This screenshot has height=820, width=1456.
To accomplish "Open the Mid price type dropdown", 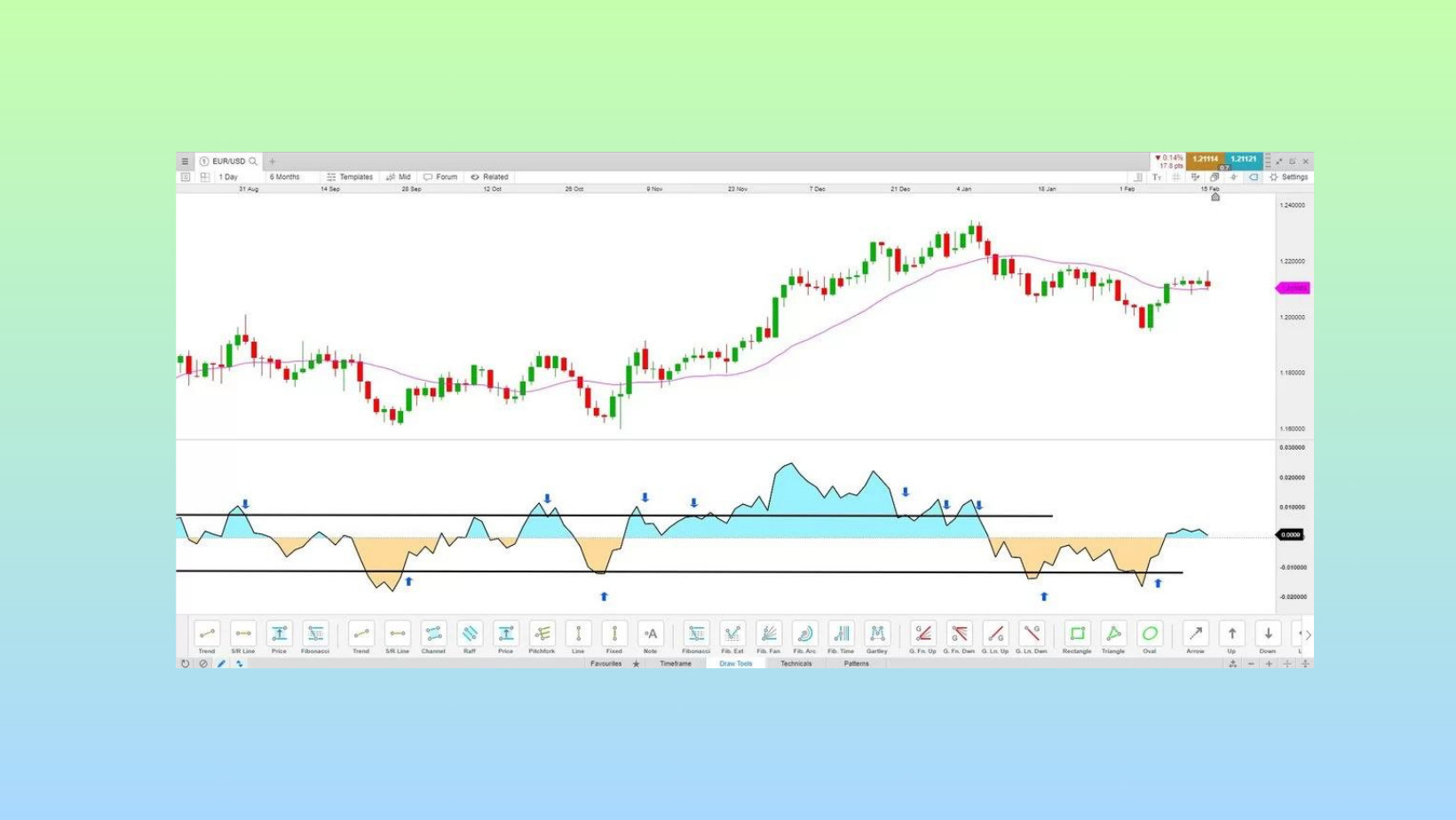I will pyautogui.click(x=399, y=177).
